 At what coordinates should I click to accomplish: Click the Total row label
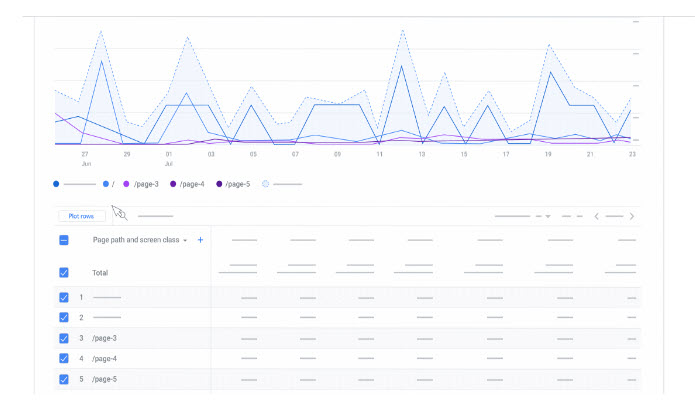pos(100,273)
